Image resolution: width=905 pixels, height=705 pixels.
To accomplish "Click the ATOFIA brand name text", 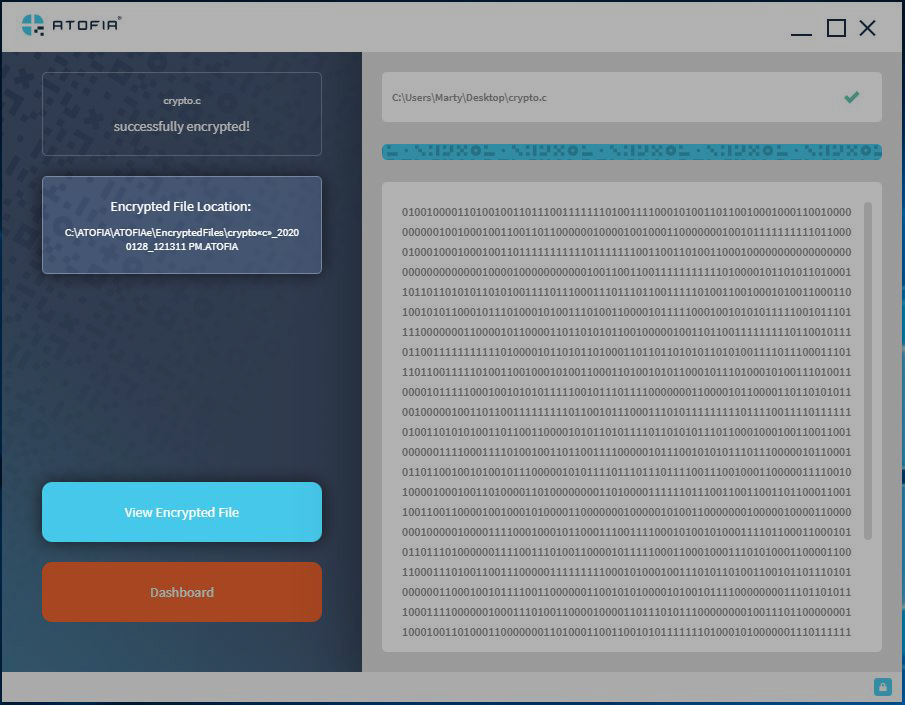I will point(86,24).
